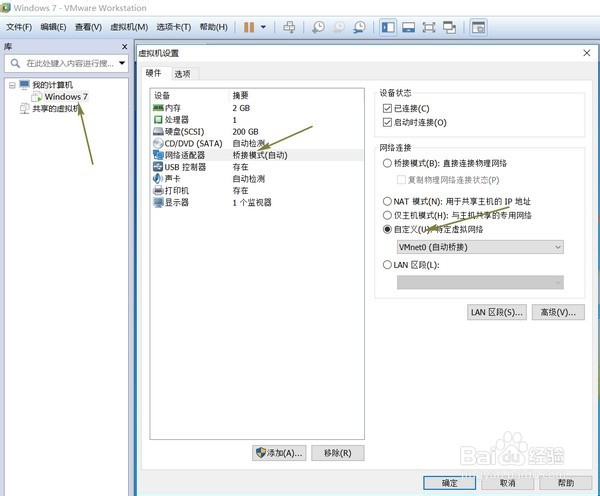The height and width of the screenshot is (496, 600).
Task: Click the 移除(R) button
Action: (338, 453)
